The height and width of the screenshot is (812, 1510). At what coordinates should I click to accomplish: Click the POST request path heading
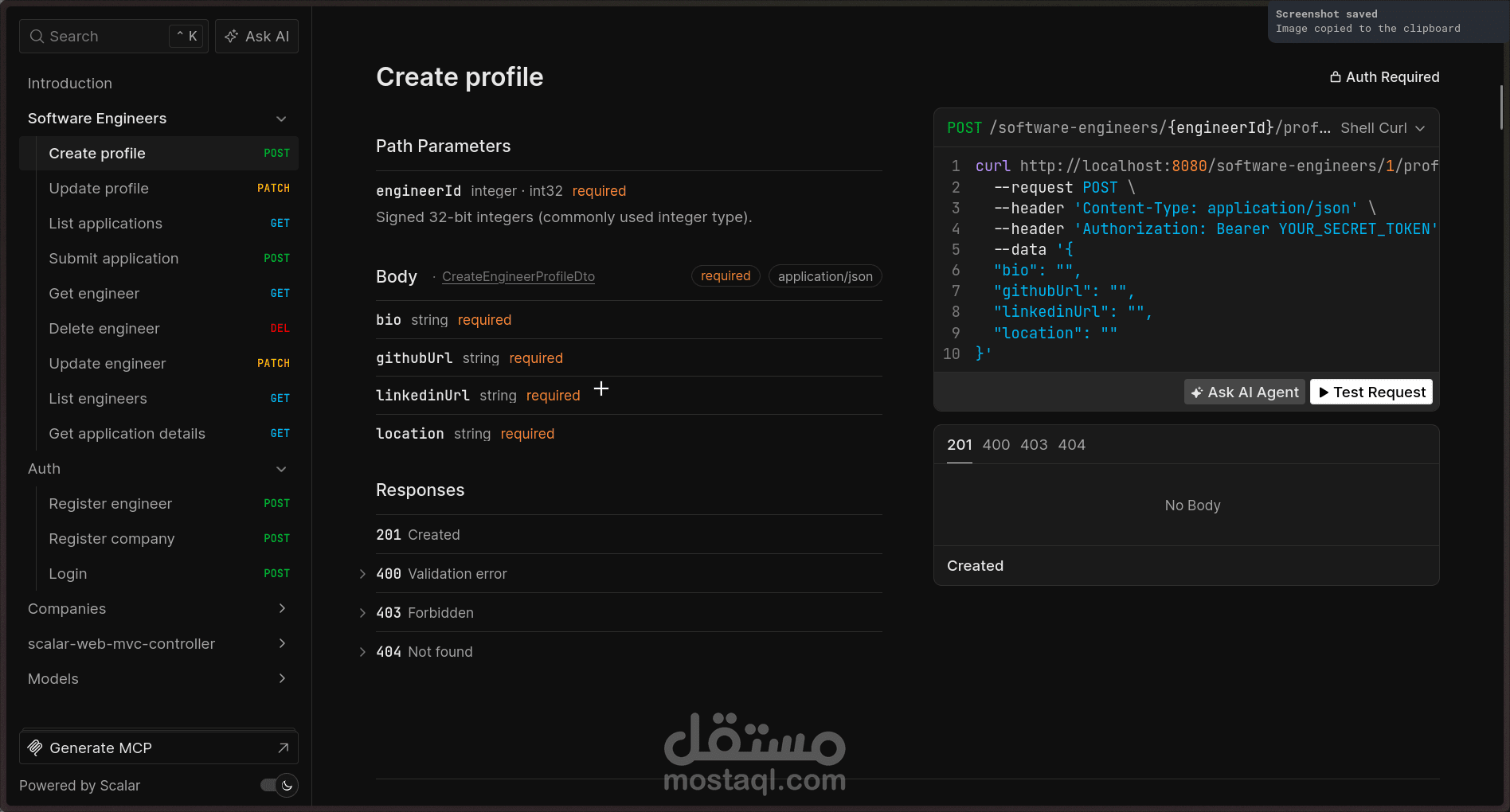(1139, 128)
